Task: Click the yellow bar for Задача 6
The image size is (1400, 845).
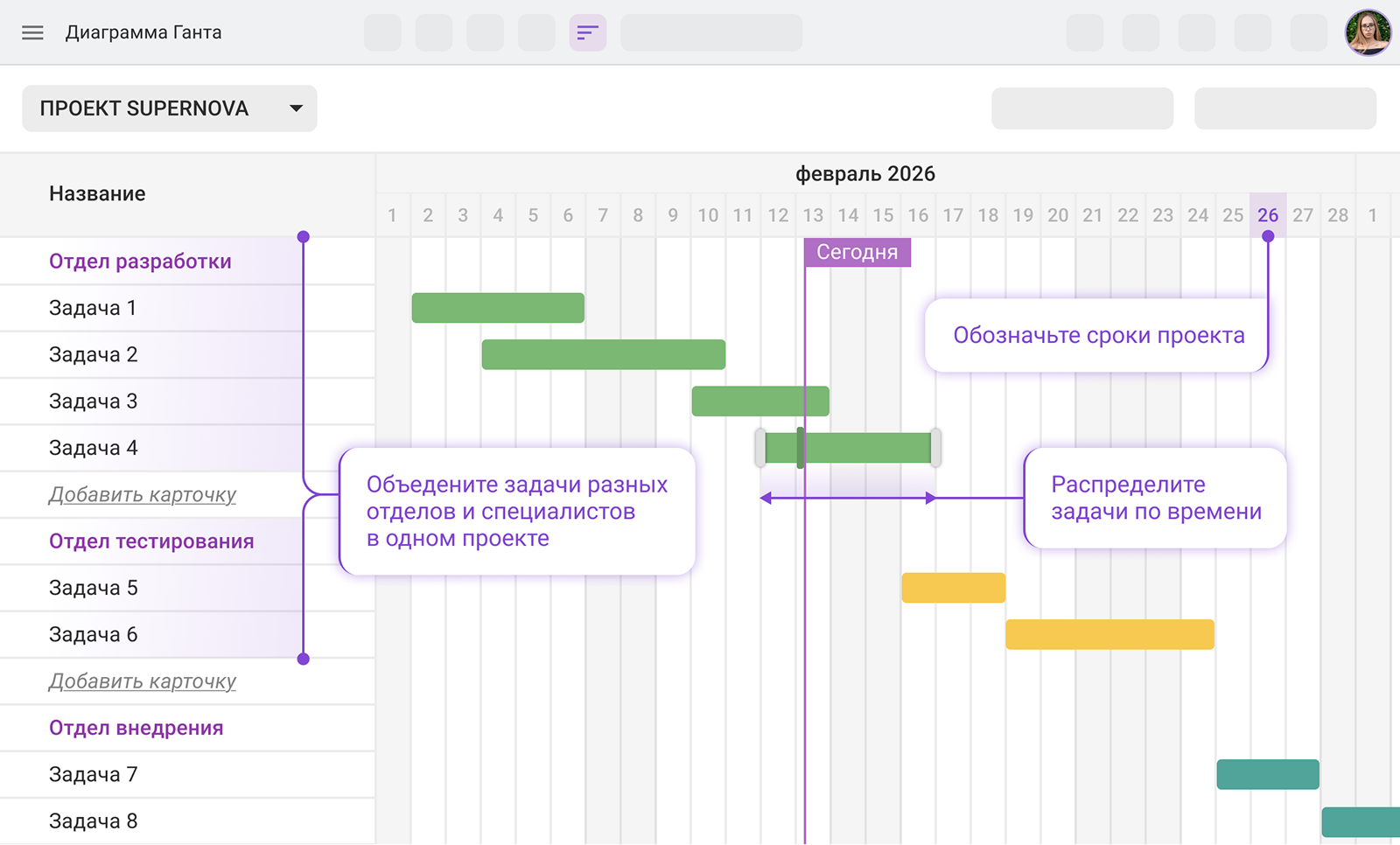Action: [1109, 634]
